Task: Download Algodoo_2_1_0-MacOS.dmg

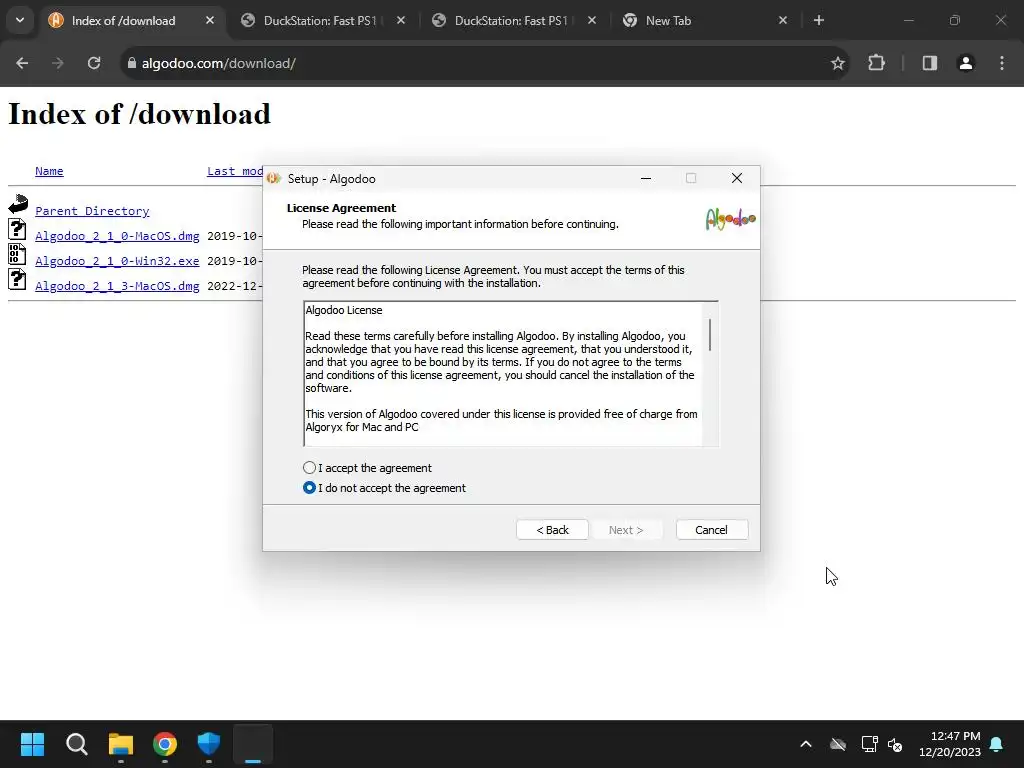Action: tap(117, 236)
